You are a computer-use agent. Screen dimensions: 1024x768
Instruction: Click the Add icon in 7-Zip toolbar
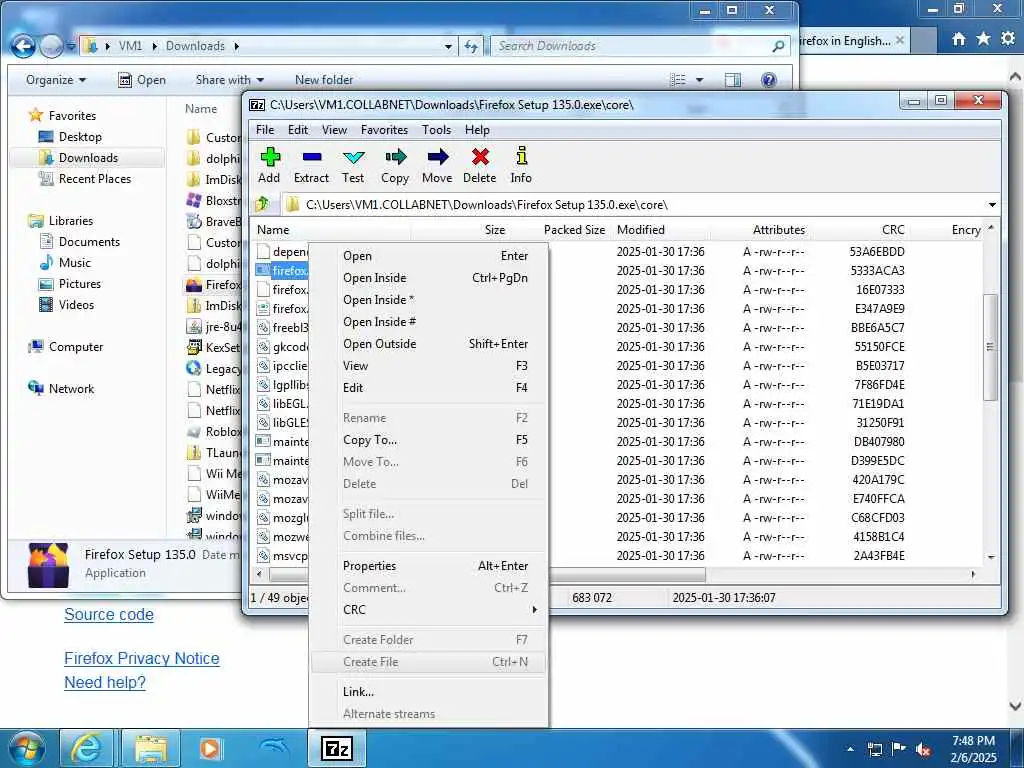coord(270,157)
